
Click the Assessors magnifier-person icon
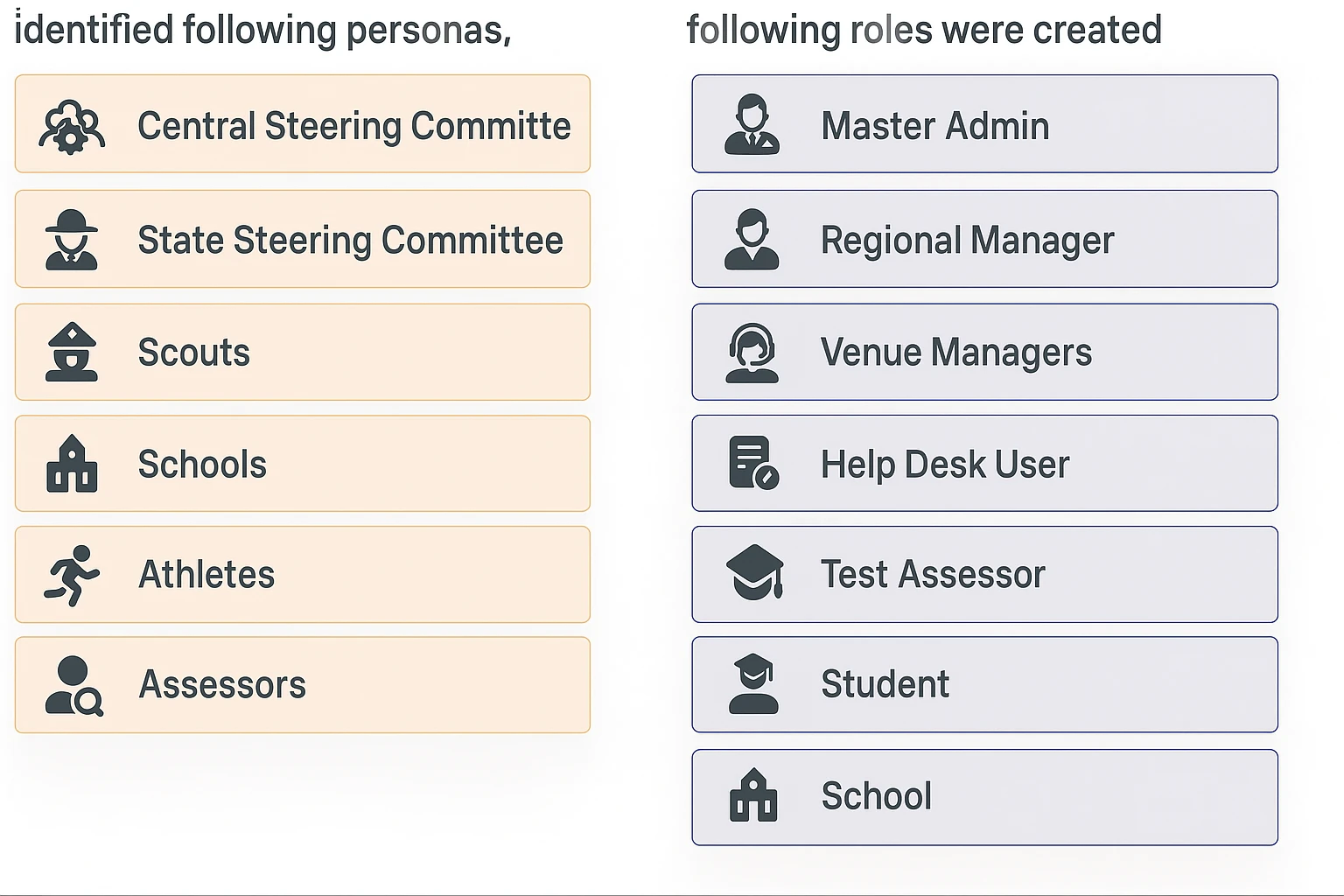(73, 685)
